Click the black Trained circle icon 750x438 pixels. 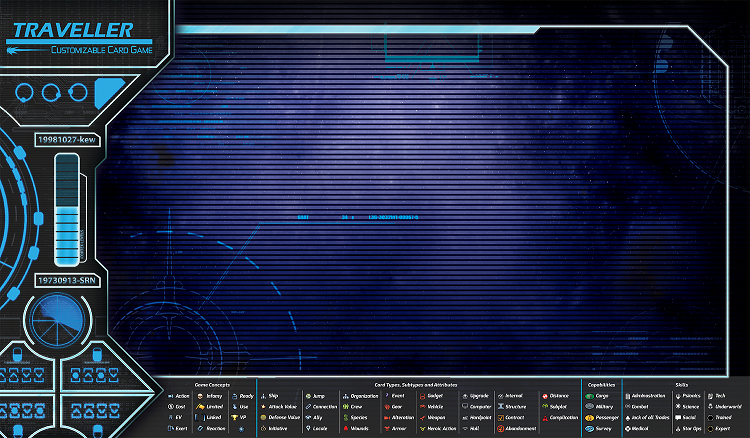click(710, 417)
